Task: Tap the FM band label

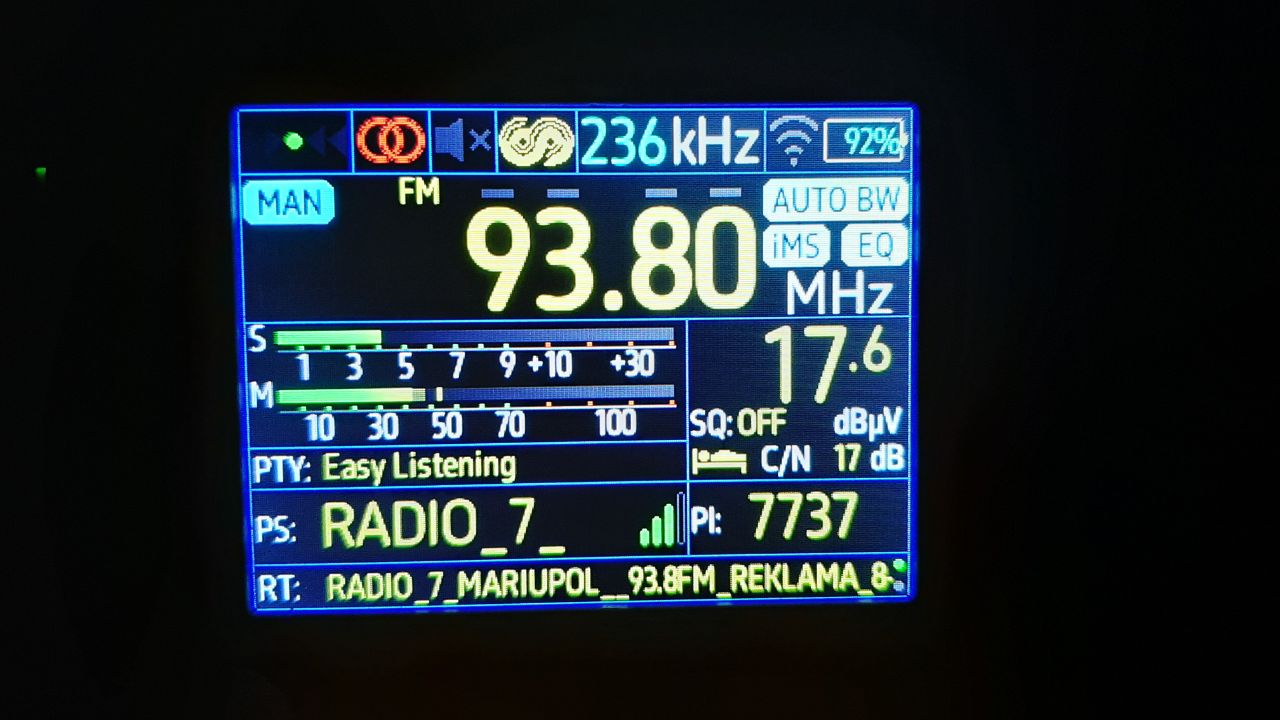Action: (x=419, y=190)
